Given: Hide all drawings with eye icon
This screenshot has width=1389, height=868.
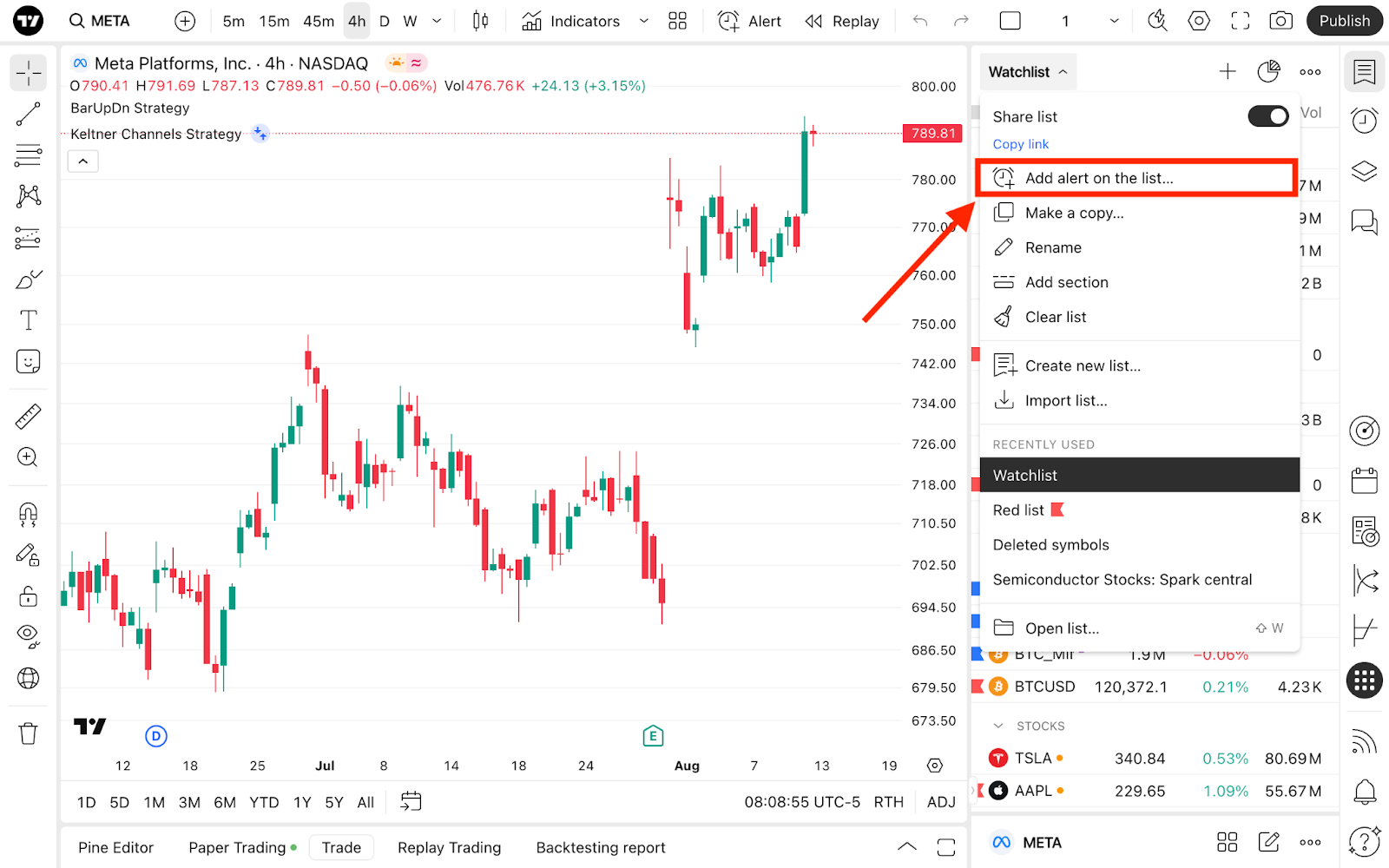Looking at the screenshot, I should click(x=28, y=637).
